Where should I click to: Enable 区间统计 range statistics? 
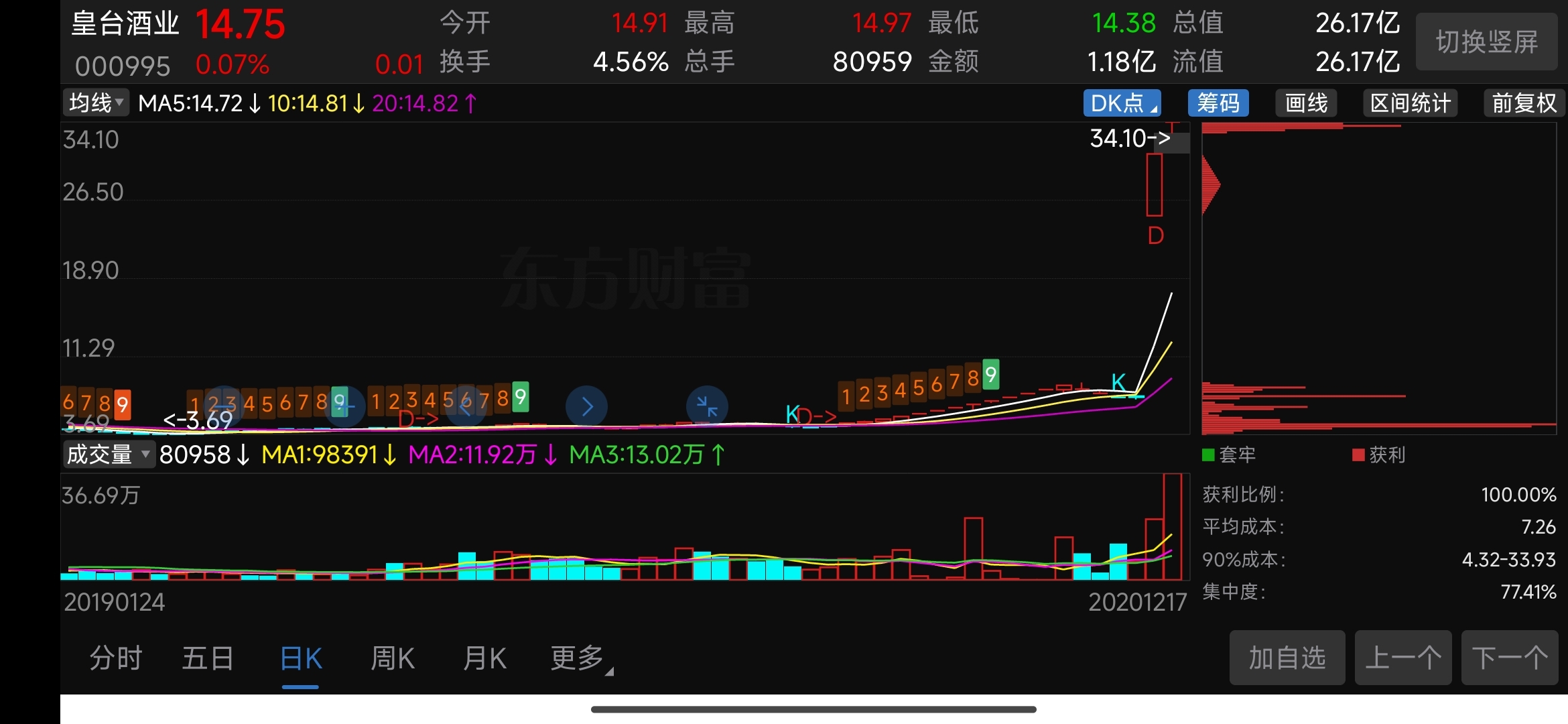[1410, 103]
